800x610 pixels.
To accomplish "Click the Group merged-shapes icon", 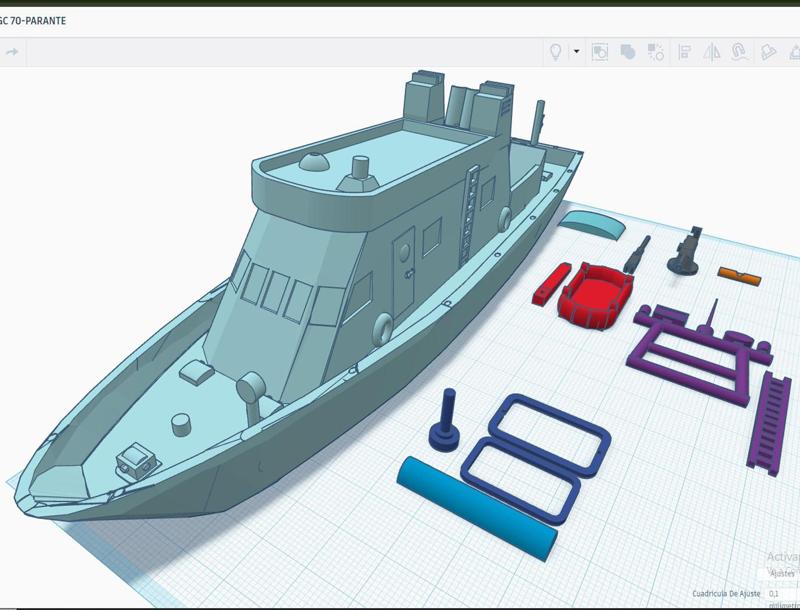I will [628, 52].
